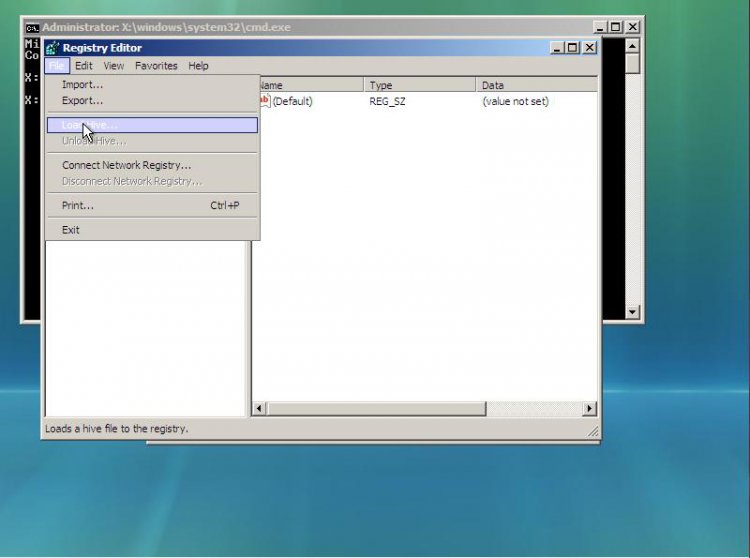
Task: Click the Registry Editor resize grip
Action: click(593, 432)
